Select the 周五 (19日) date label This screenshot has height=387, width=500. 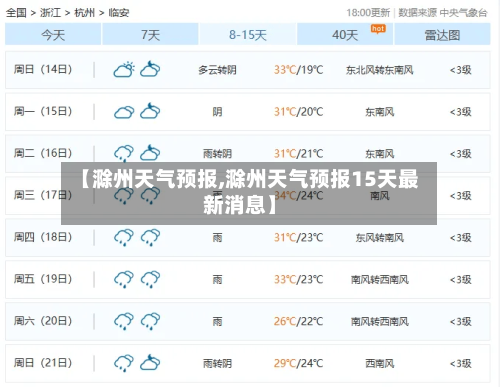(43, 279)
